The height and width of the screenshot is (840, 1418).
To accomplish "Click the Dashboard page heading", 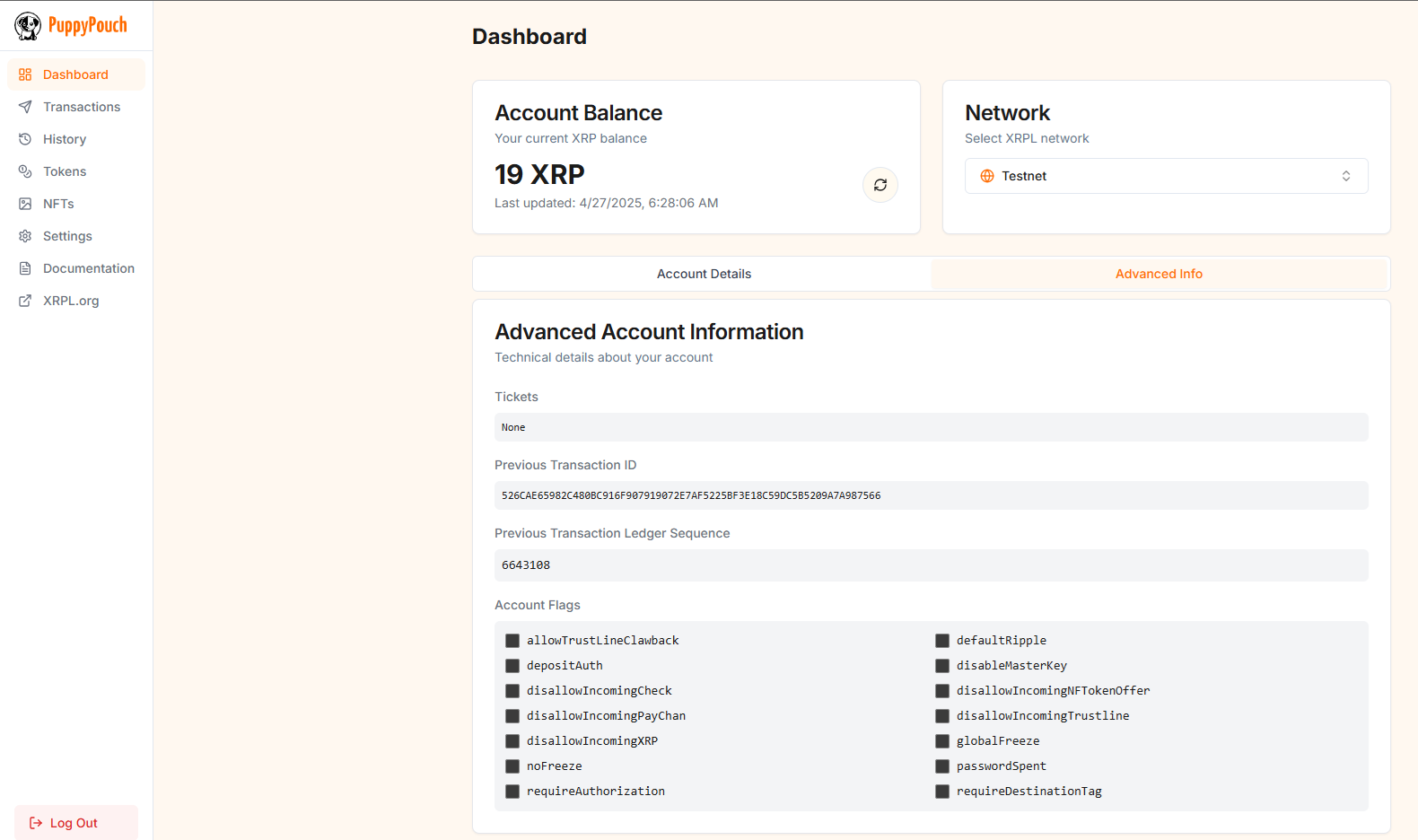I will point(530,37).
